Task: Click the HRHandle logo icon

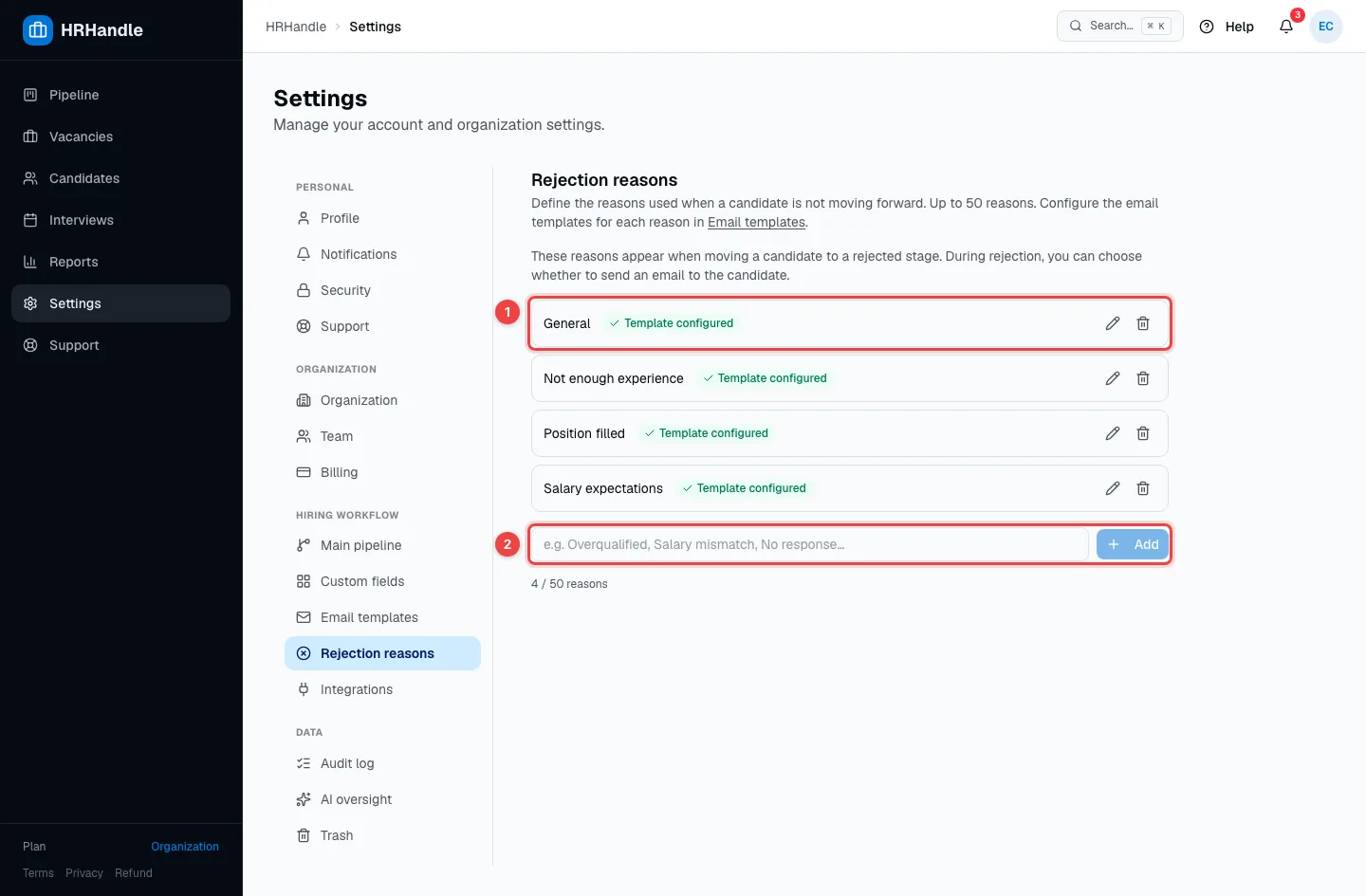Action: (x=38, y=30)
